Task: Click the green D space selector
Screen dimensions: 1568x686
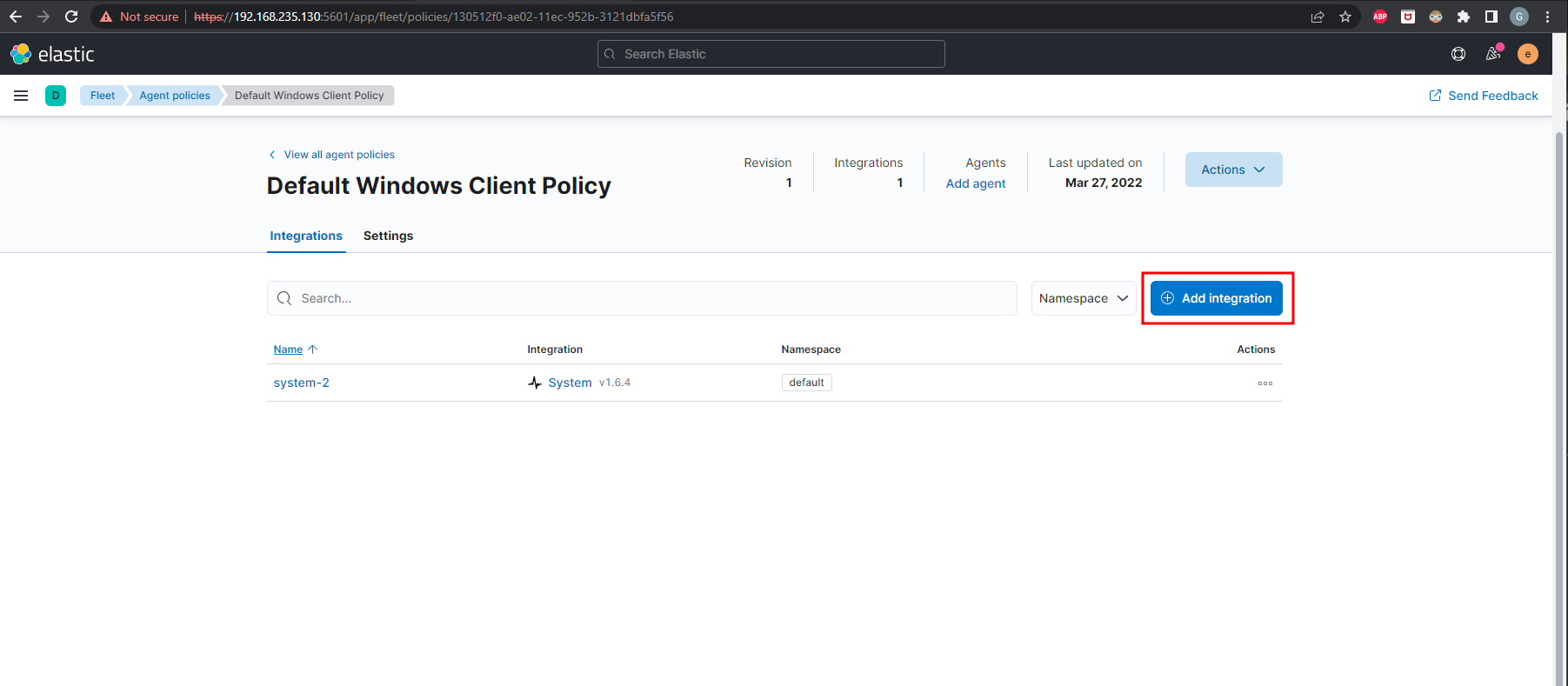Action: click(x=56, y=96)
